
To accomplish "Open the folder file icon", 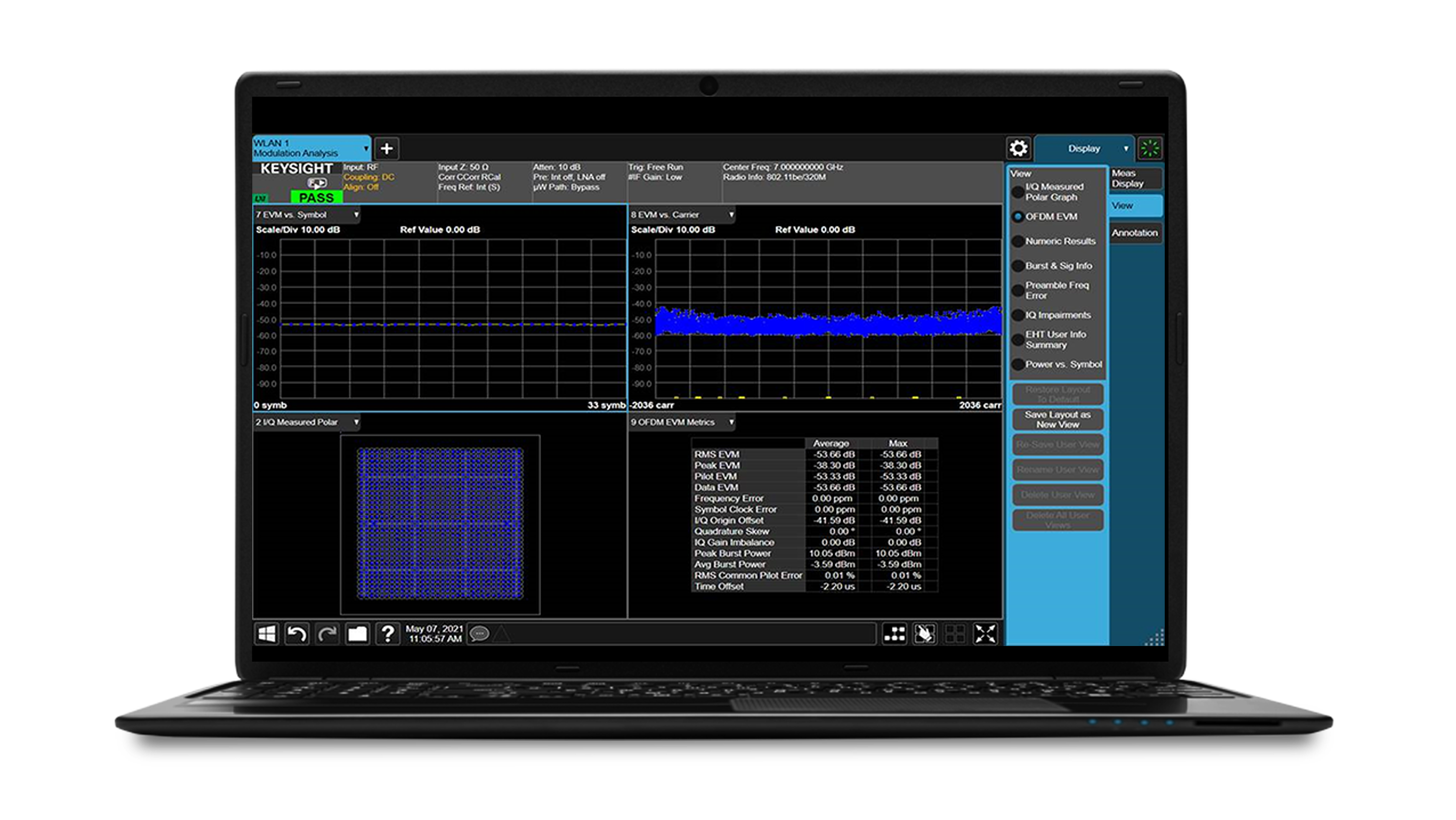I will point(357,634).
